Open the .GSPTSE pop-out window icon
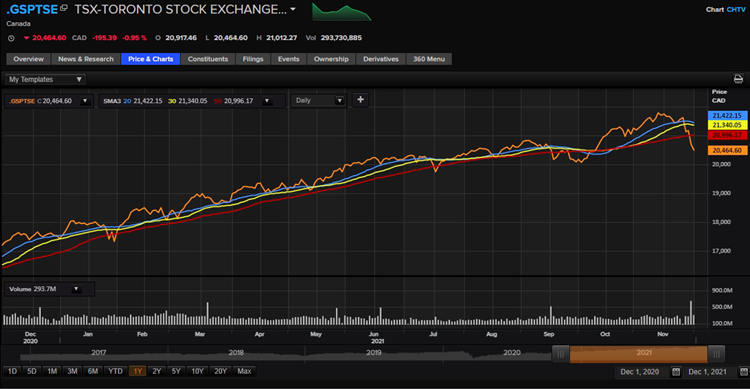 point(64,8)
